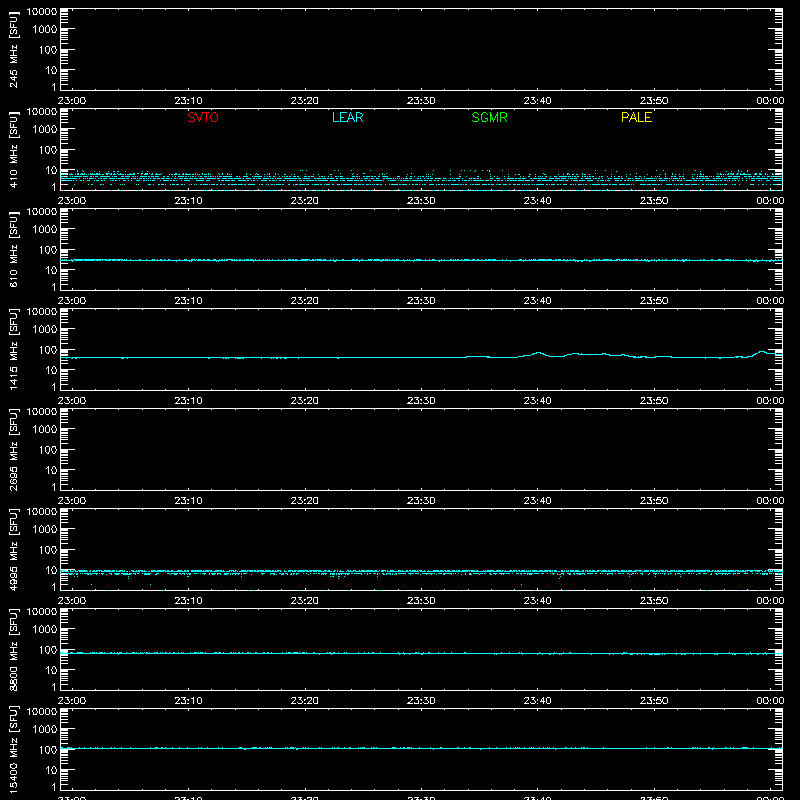This screenshot has width=800, height=800.
Task: Click the 10000 tick on 245 MHz panel
Action: point(42,12)
